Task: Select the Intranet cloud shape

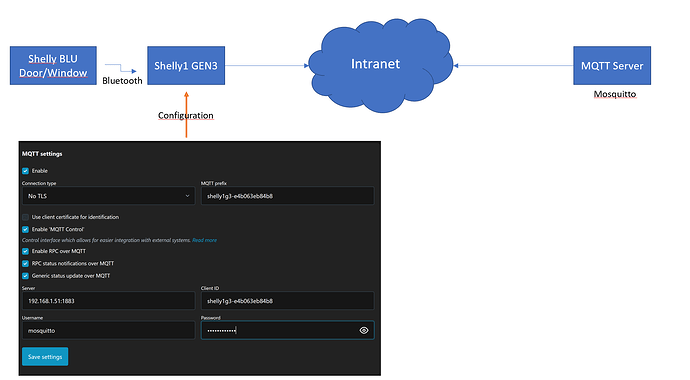Action: pos(381,65)
